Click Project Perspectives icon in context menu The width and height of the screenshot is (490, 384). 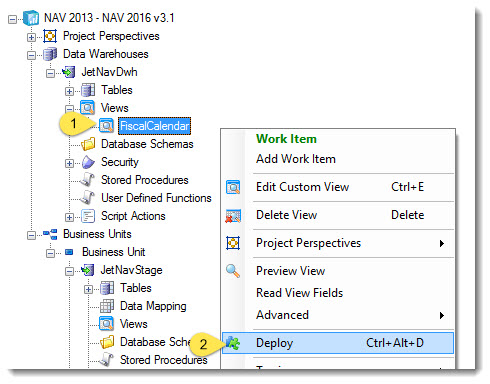tap(233, 243)
